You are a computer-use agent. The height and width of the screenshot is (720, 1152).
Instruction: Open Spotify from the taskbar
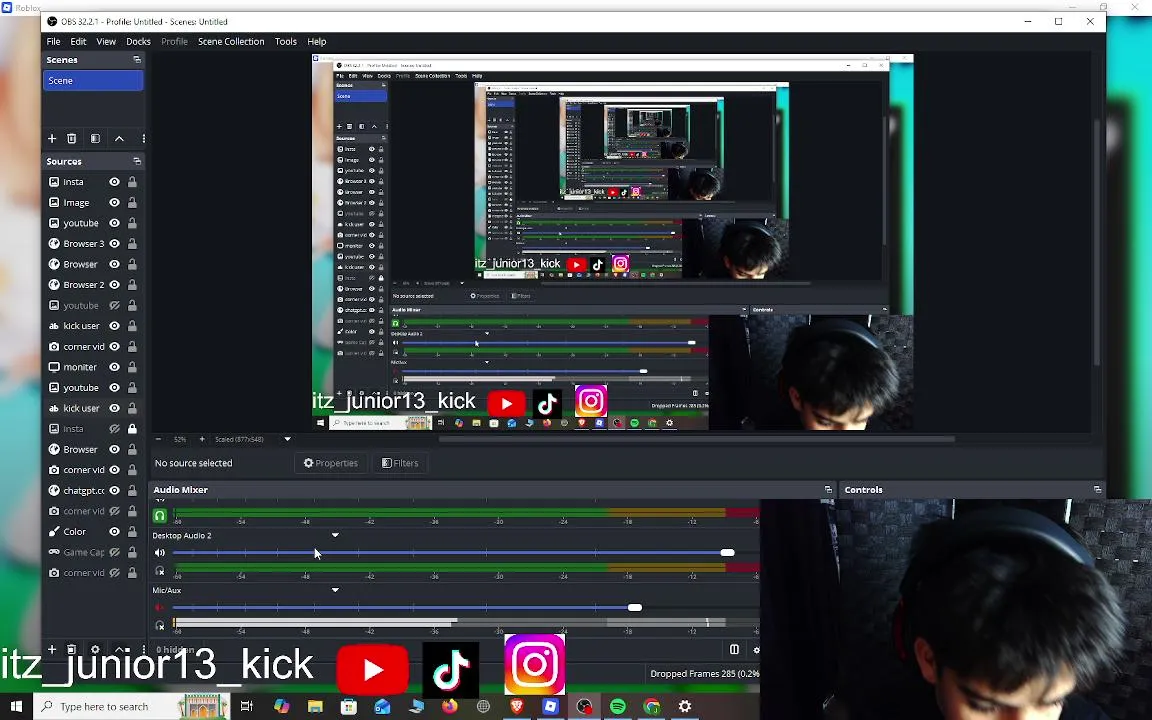click(618, 706)
